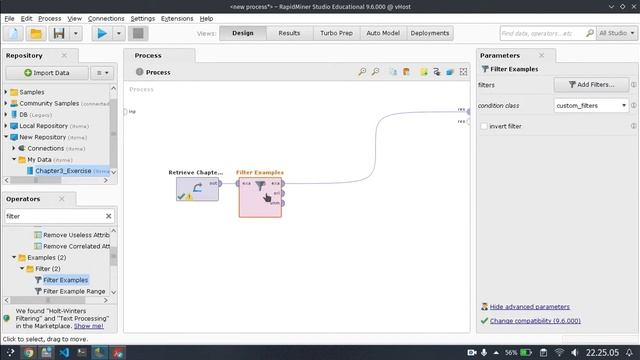Collapse the New Repository node
Screen dimensions: 640x360
click(x=6, y=137)
